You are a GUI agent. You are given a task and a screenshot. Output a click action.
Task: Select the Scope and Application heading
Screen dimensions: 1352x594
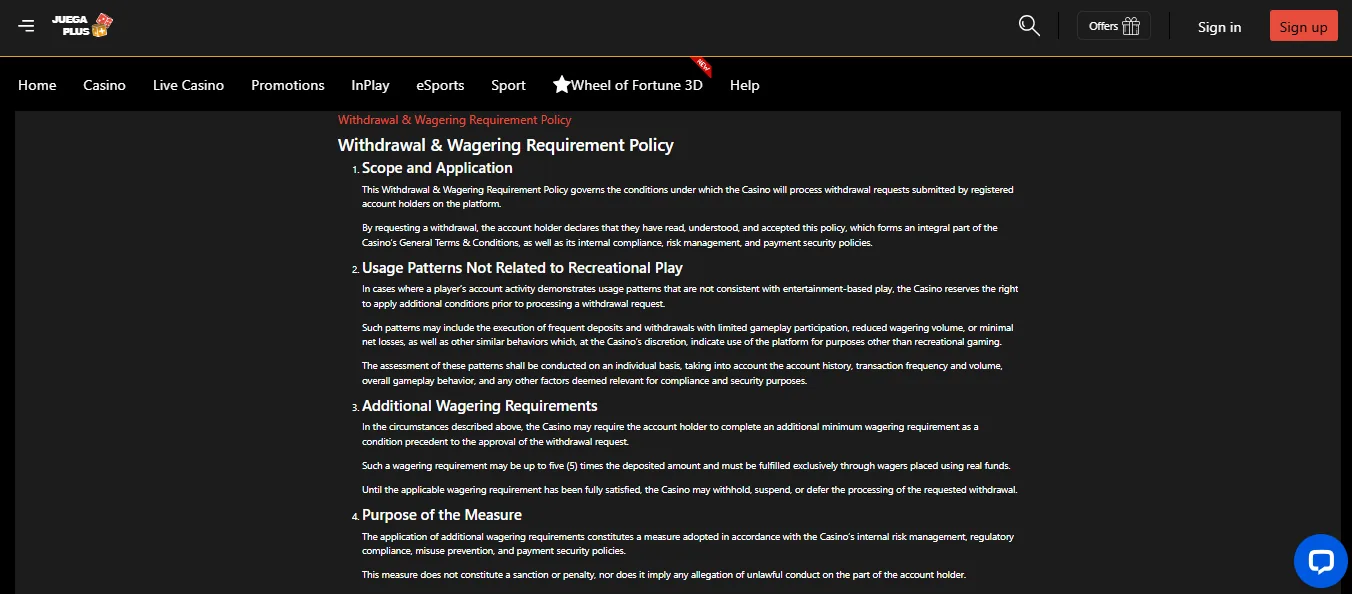[x=437, y=168]
